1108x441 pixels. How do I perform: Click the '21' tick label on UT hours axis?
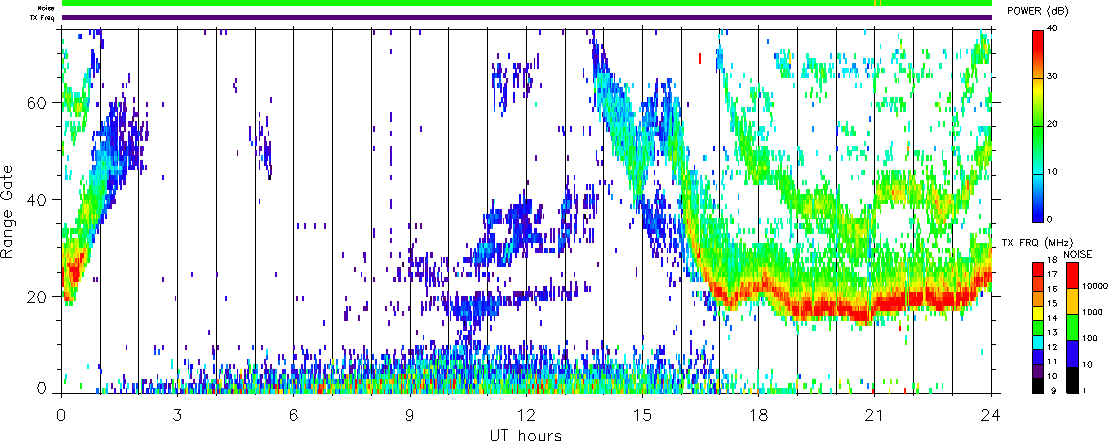[x=874, y=414]
